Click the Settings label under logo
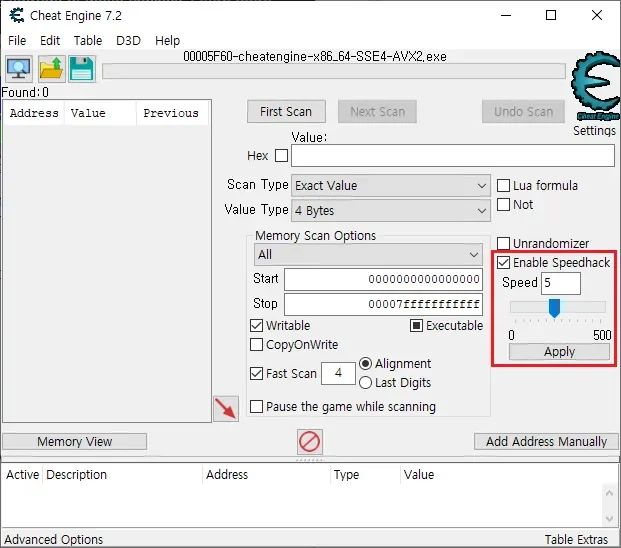Screen dimensions: 621x548 [x=594, y=131]
